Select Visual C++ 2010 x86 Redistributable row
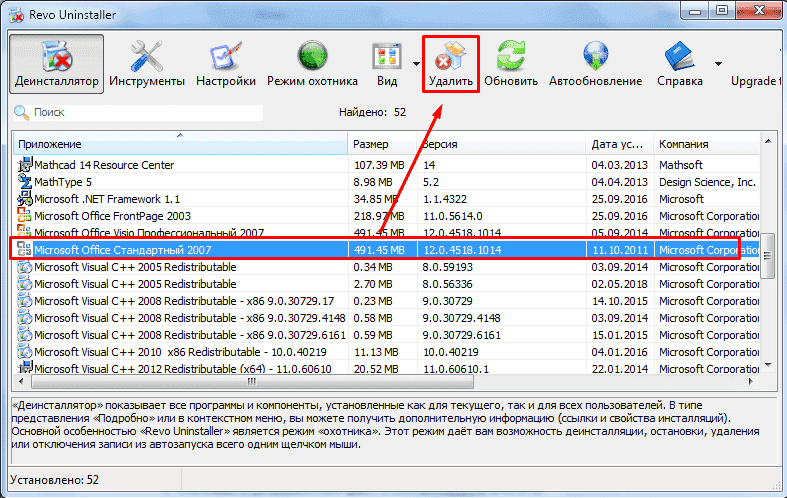Screen dimensions: 787x498 coord(386,352)
